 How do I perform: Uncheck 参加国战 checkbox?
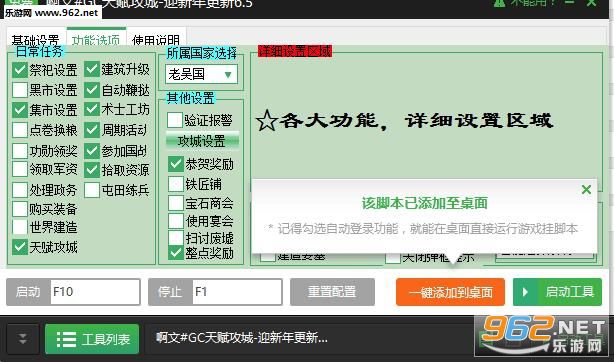[92, 150]
